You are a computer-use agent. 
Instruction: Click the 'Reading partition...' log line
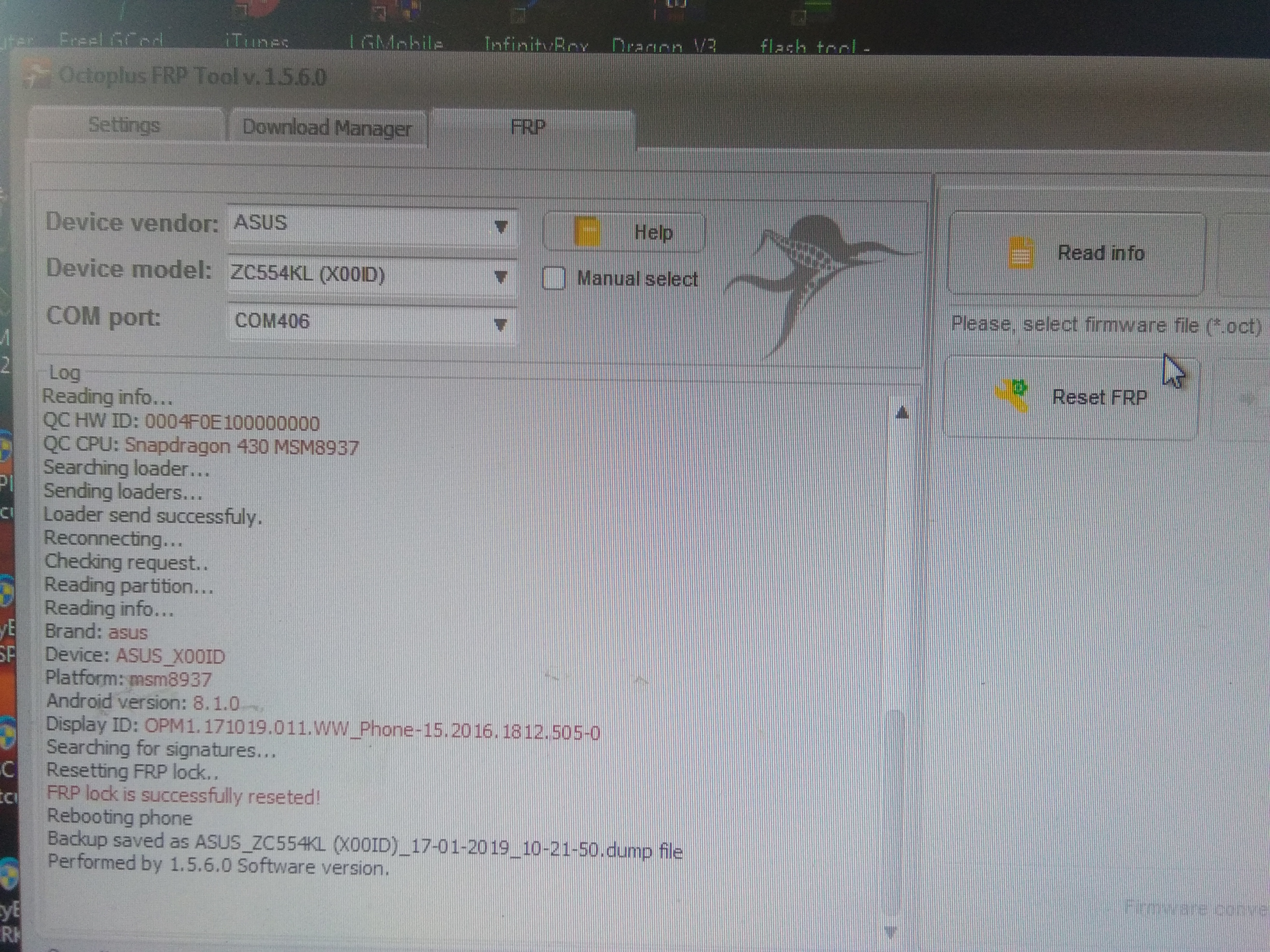(129, 585)
